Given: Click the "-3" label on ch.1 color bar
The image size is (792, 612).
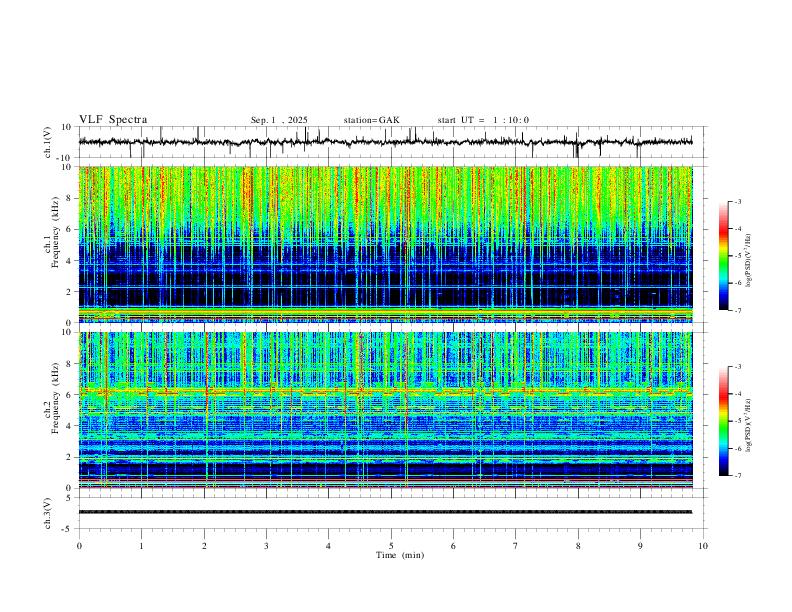Looking at the screenshot, I should point(737,201).
